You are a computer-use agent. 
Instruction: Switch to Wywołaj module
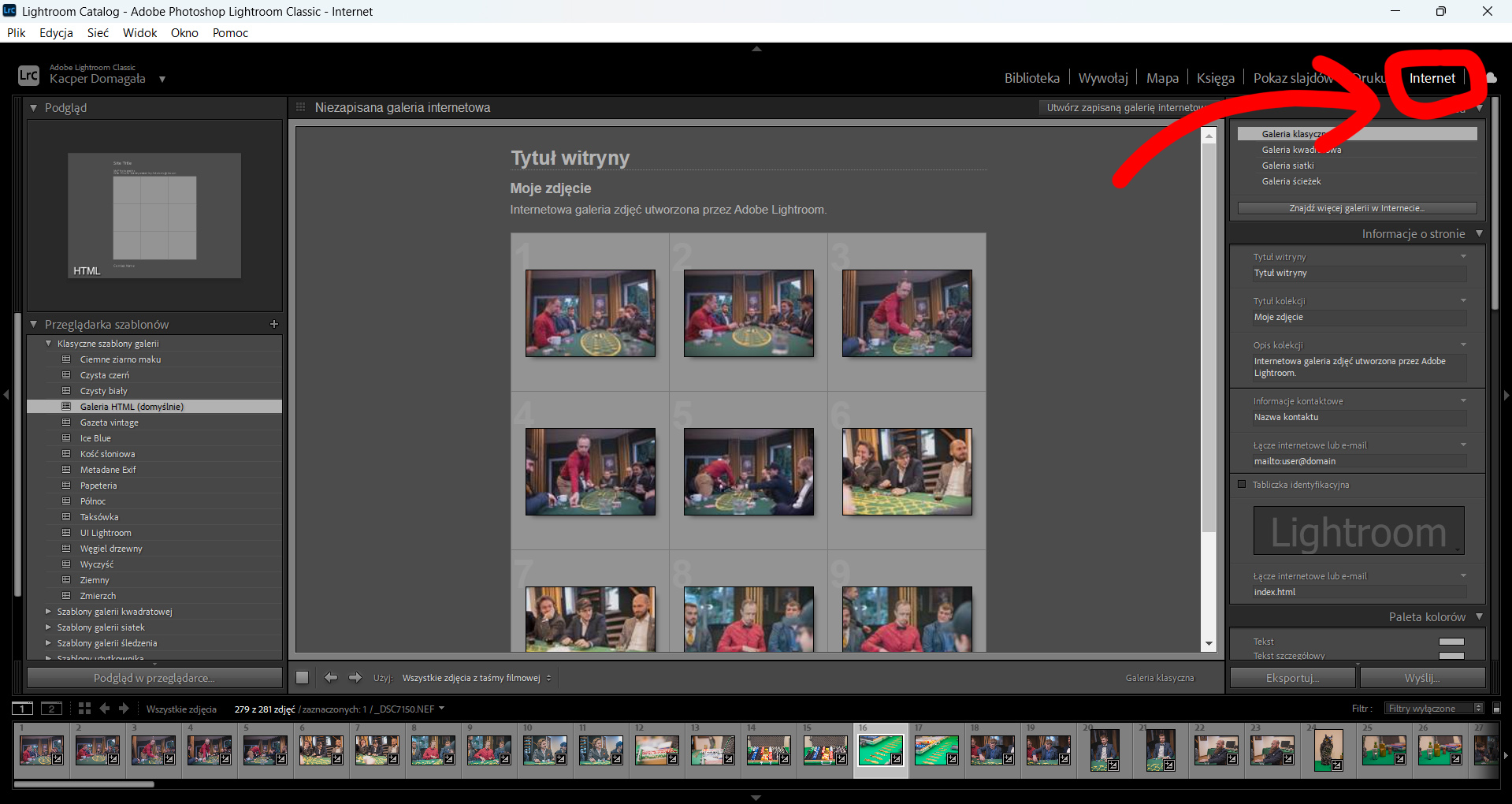(1103, 78)
